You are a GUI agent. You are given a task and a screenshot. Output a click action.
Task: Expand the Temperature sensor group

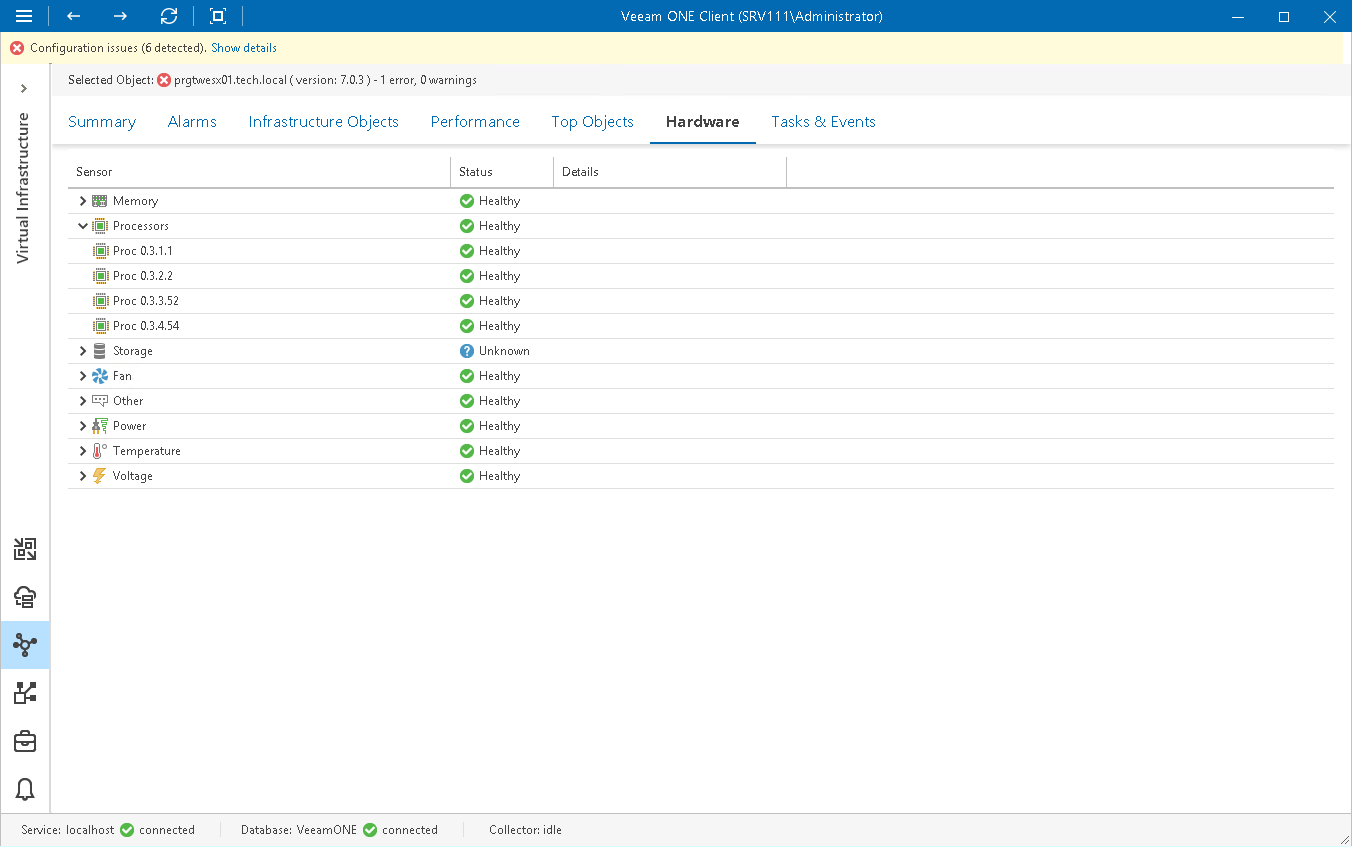(83, 451)
